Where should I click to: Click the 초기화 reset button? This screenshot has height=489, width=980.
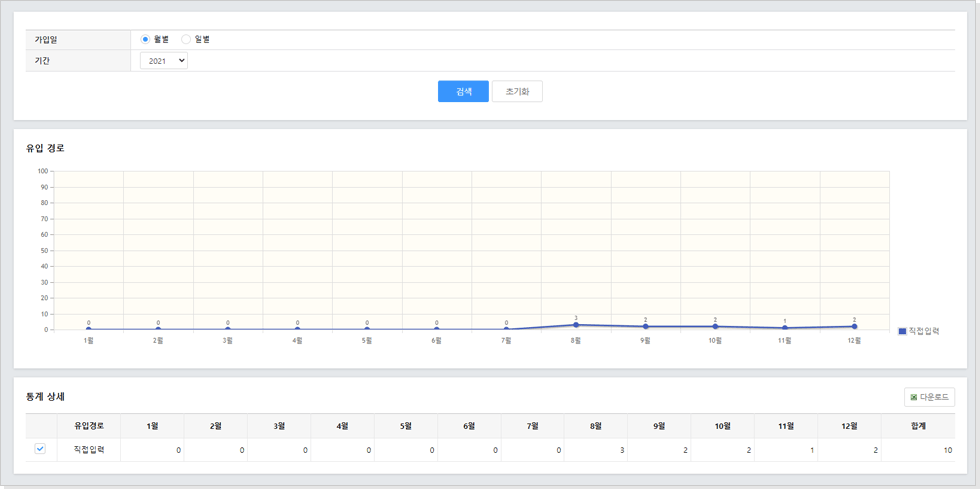pos(517,91)
